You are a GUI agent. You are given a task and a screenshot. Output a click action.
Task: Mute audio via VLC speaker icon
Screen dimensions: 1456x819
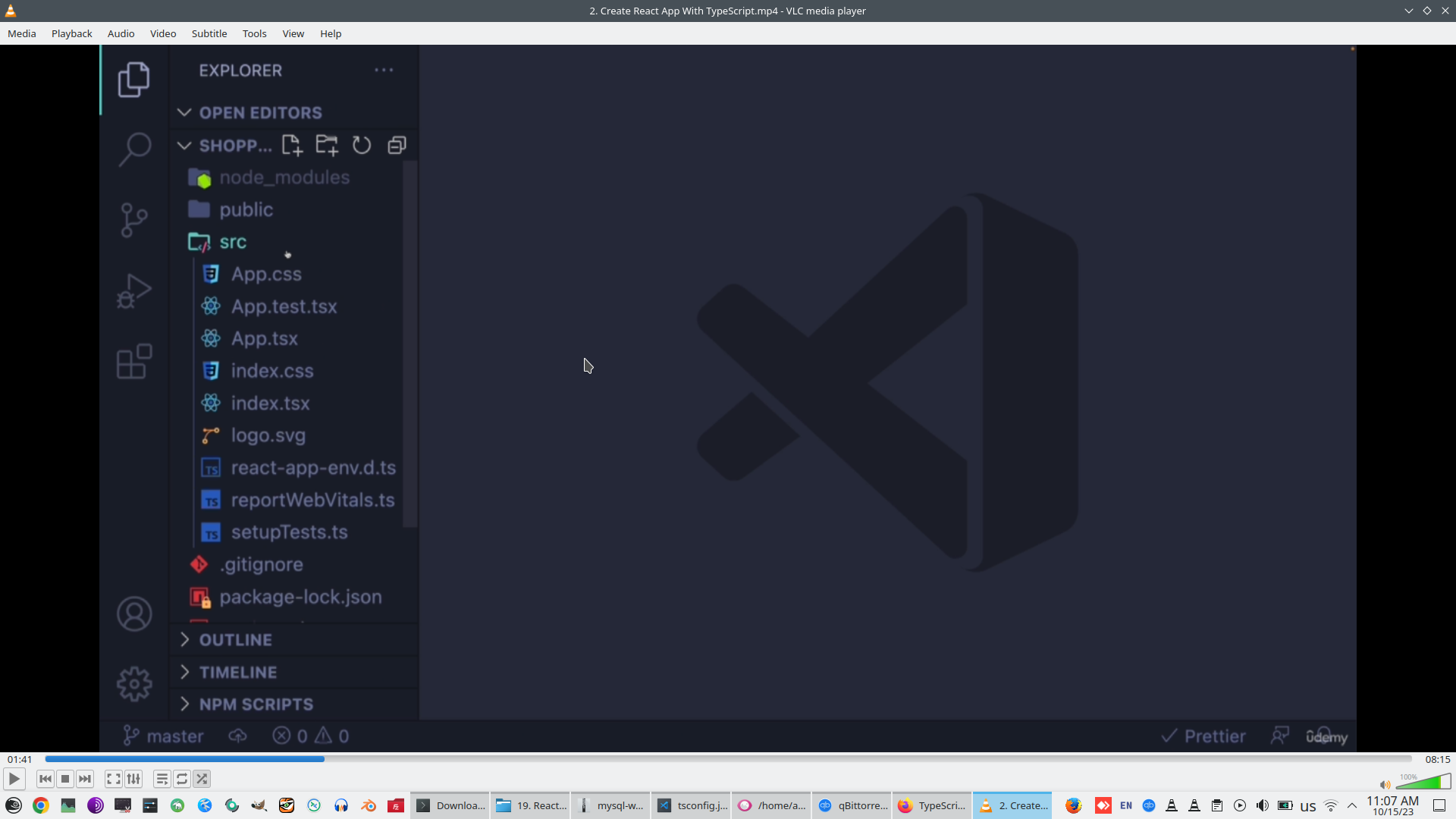1385,785
